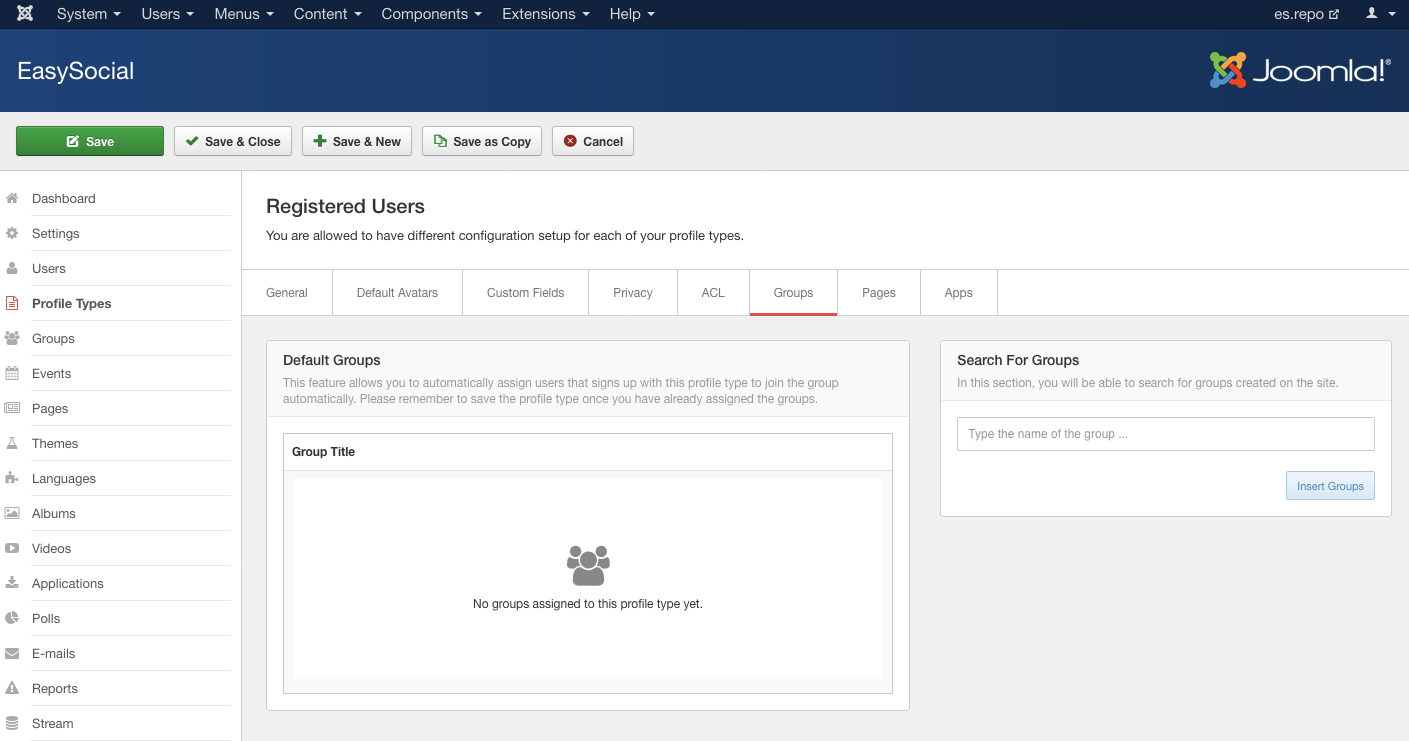The image size is (1409, 741).
Task: Open Events in the sidebar
Action: (52, 373)
